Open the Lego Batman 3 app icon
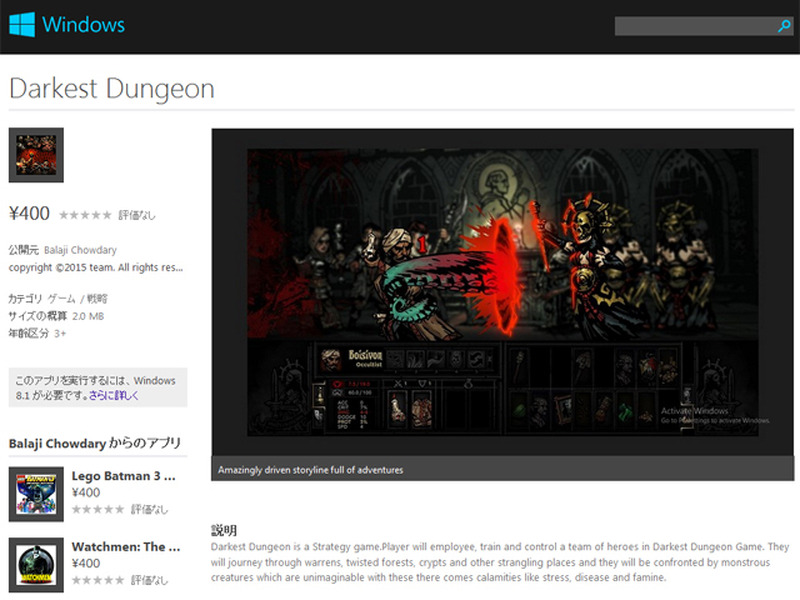The width and height of the screenshot is (800, 600). coord(36,493)
